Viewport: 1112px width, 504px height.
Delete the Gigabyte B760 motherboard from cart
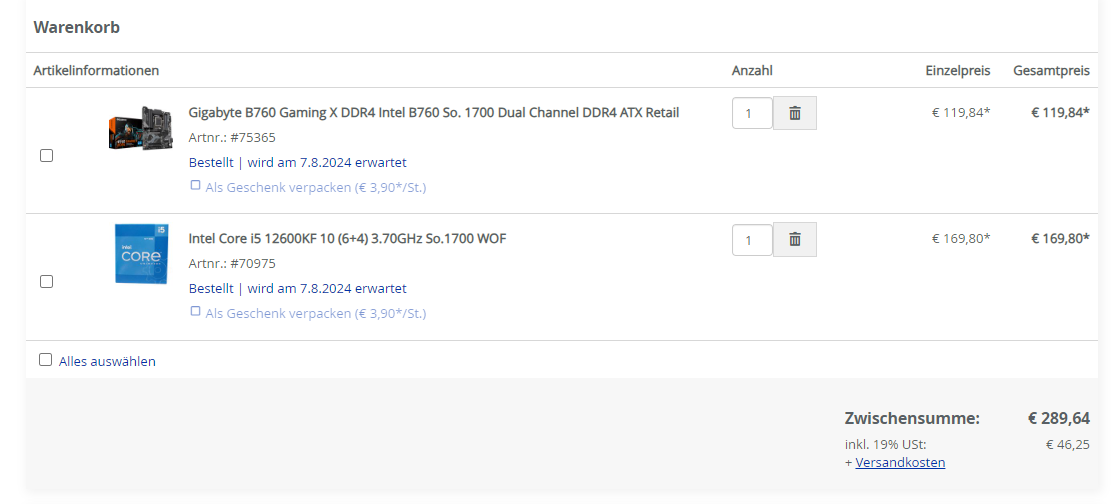tap(795, 113)
